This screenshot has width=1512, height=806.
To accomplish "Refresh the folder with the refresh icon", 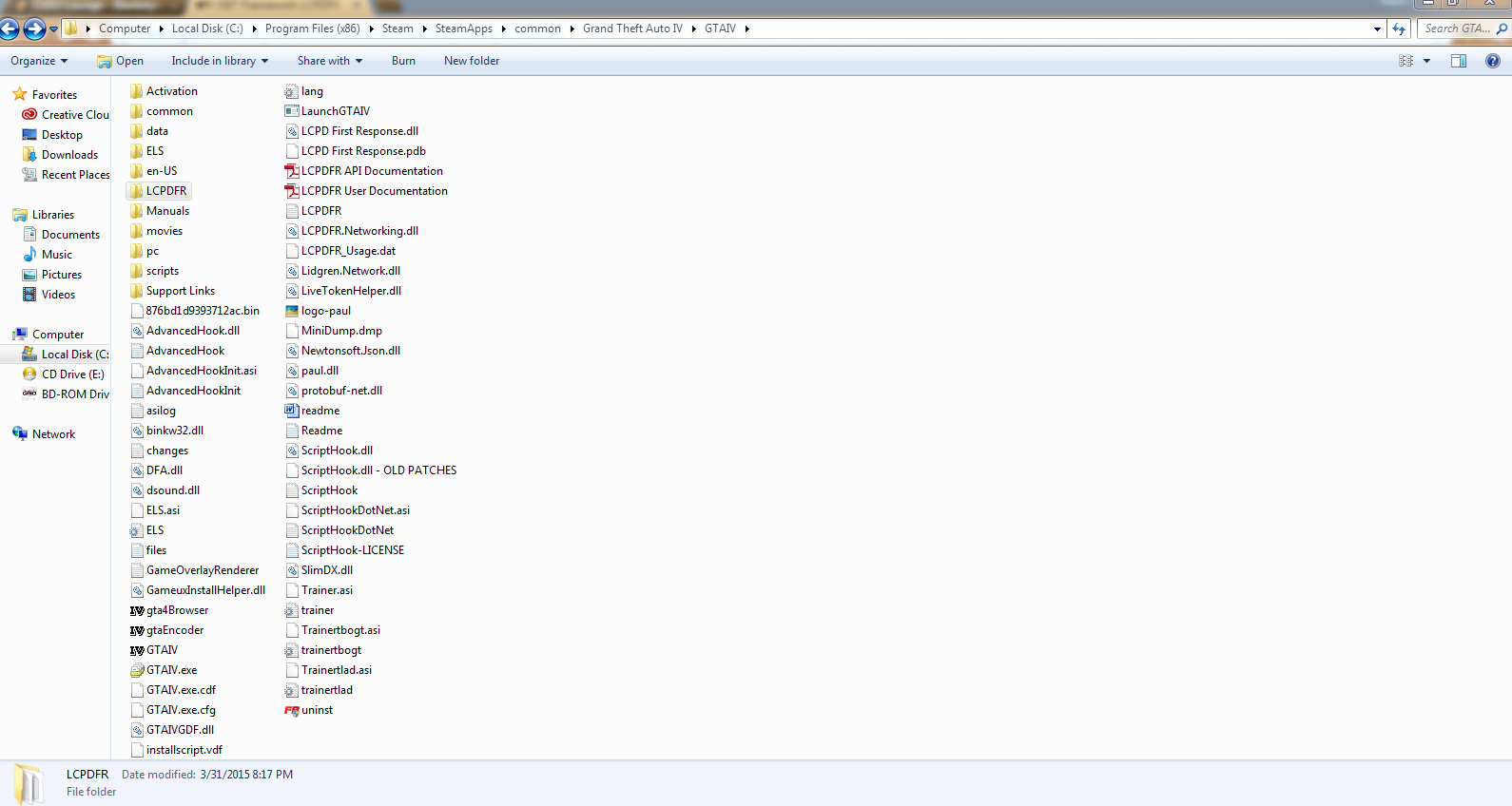I will click(1399, 29).
